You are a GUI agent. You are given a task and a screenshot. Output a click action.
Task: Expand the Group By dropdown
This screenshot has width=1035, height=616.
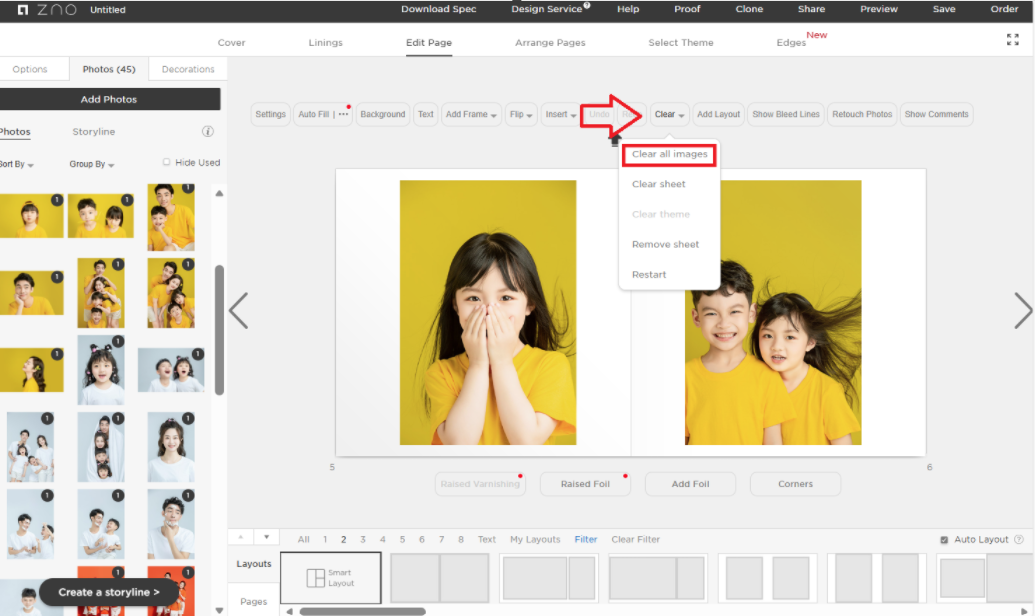[92, 164]
